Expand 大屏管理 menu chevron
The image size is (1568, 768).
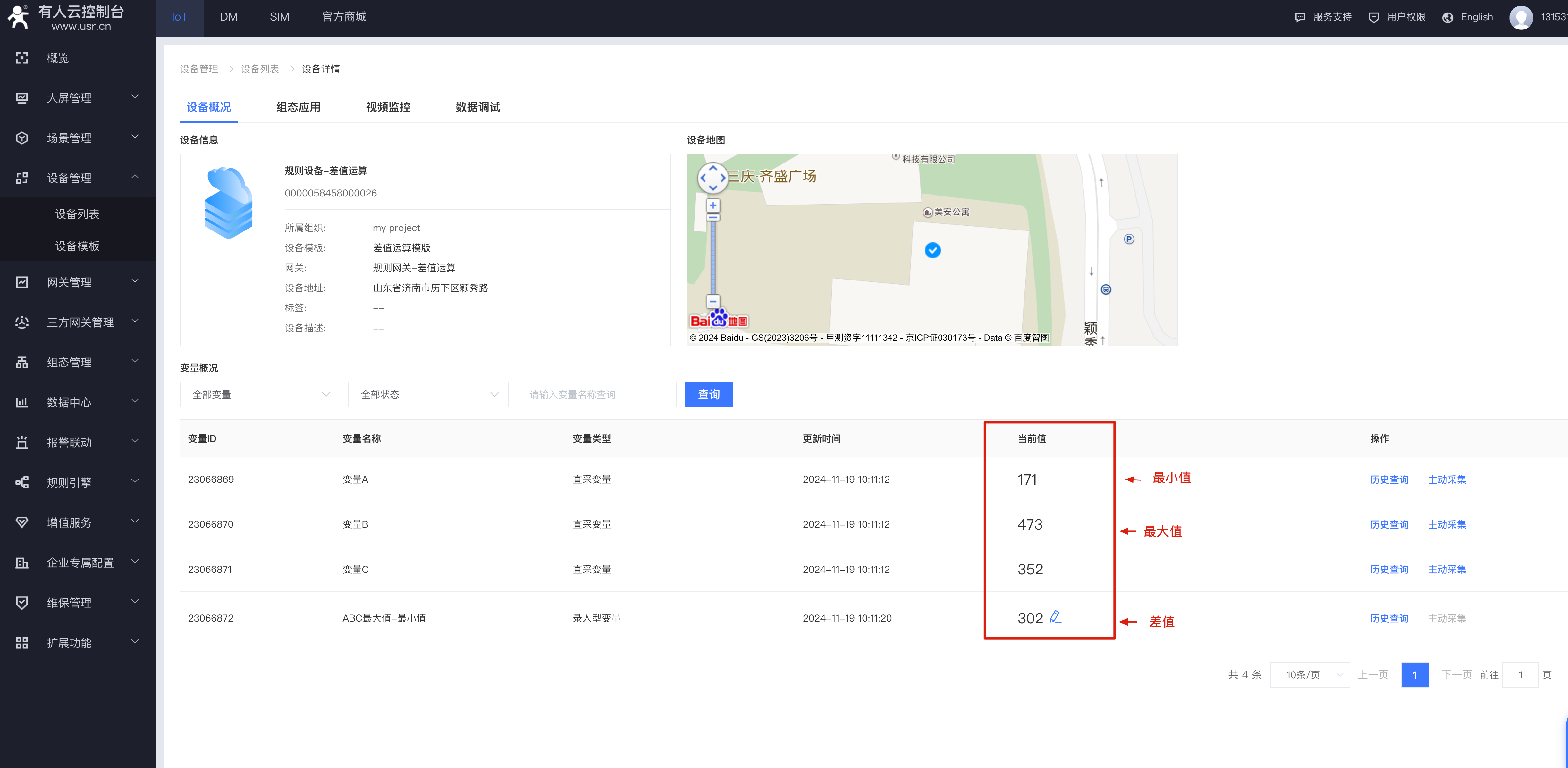[135, 97]
